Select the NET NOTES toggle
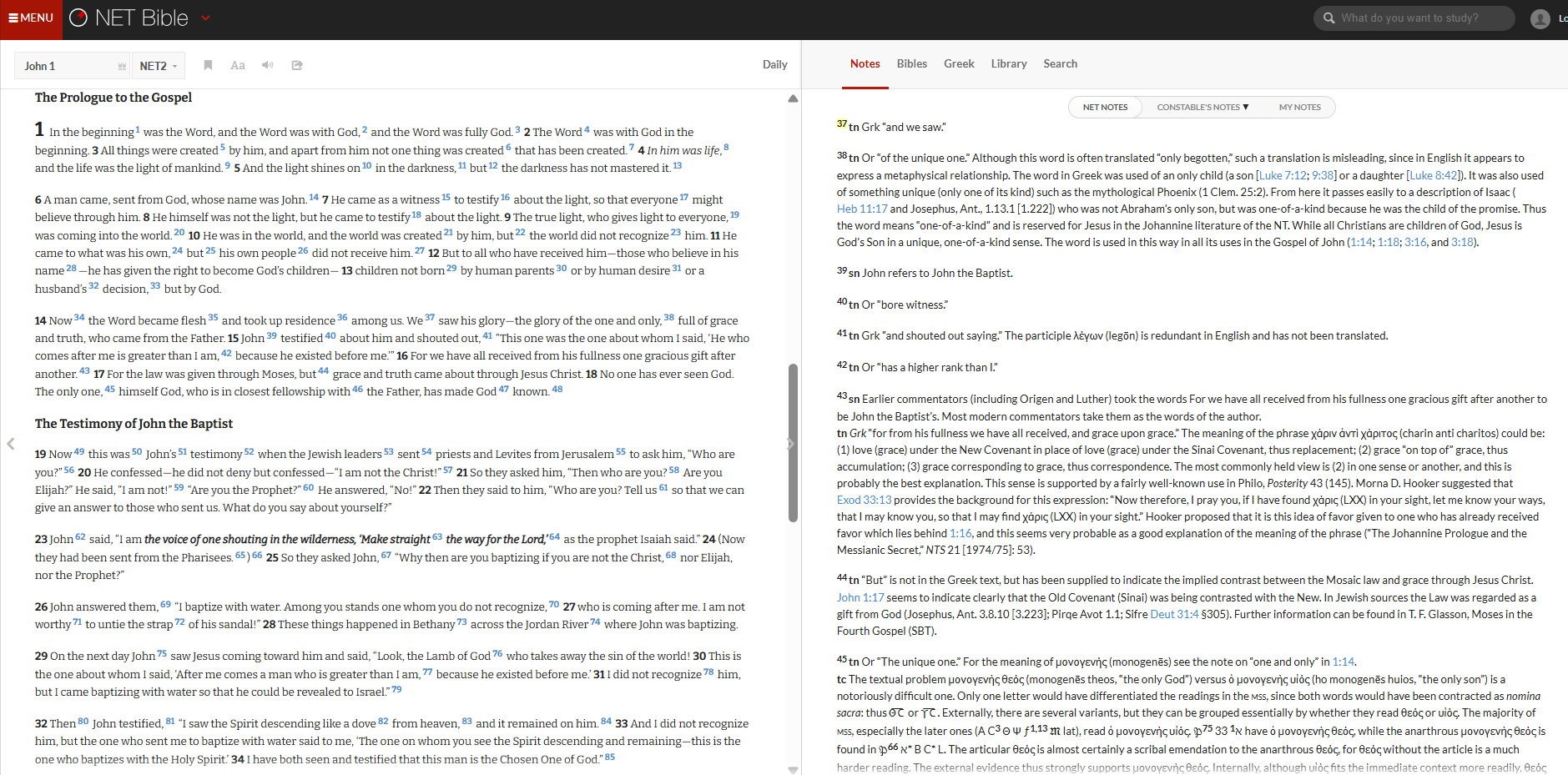The width and height of the screenshot is (1568, 775). (1105, 107)
